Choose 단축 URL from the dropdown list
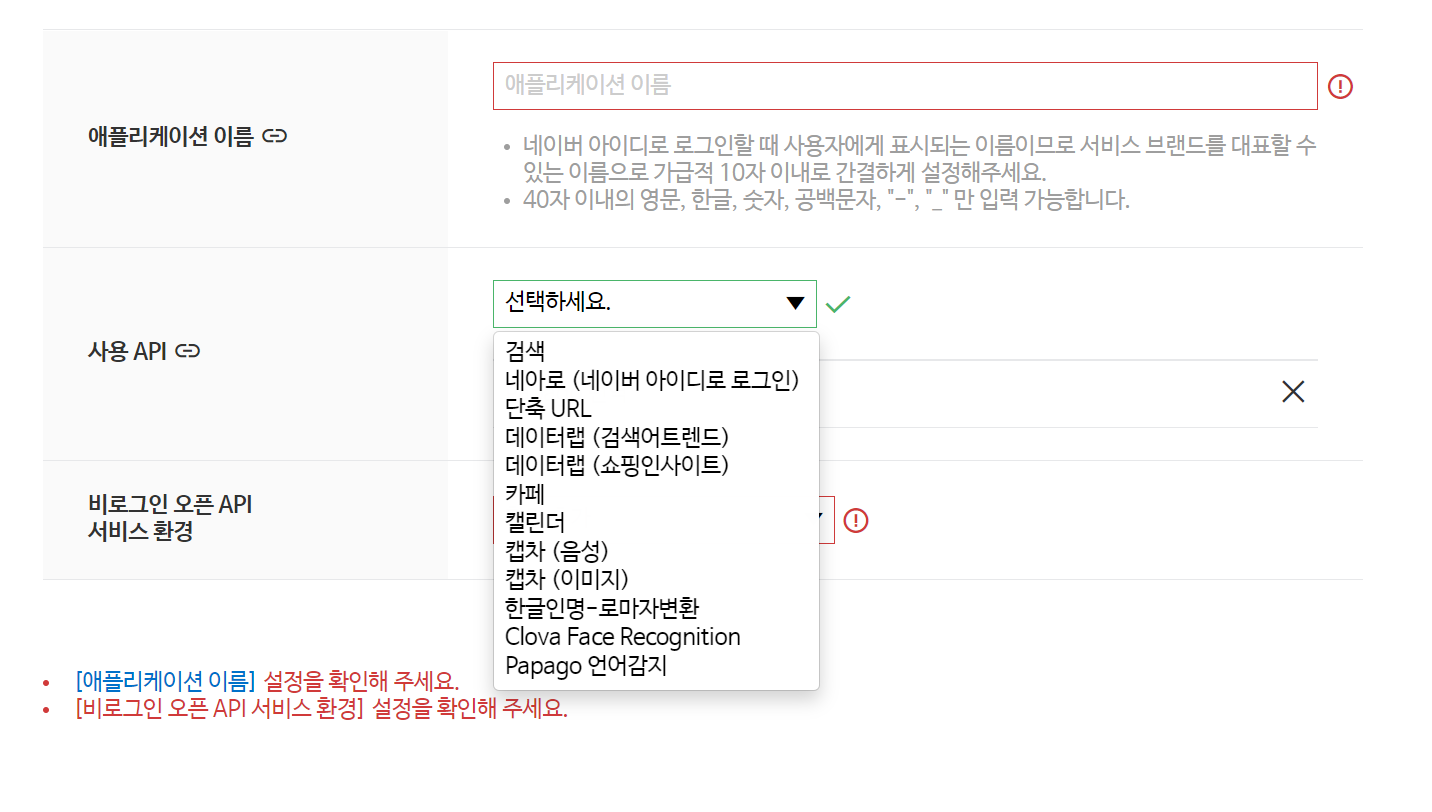 coord(548,408)
